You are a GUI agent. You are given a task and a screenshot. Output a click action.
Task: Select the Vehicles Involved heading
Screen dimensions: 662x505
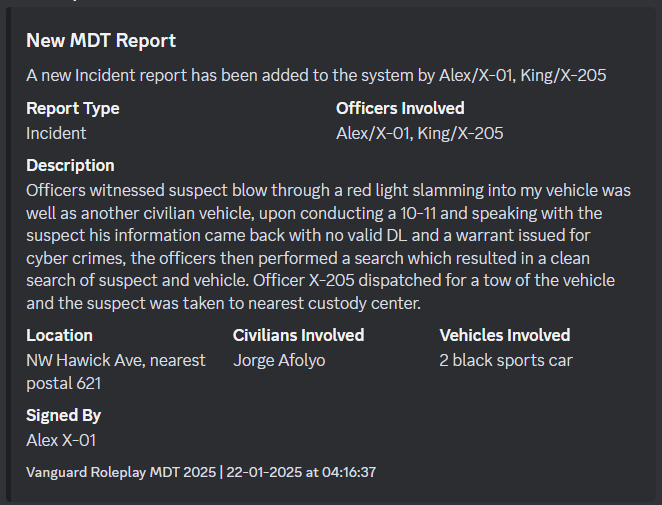(x=505, y=336)
